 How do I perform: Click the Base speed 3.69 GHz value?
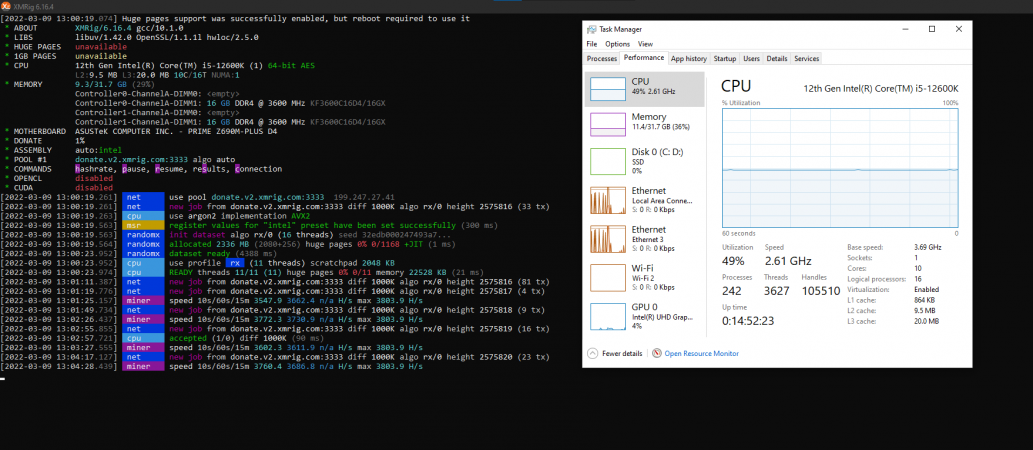928,247
